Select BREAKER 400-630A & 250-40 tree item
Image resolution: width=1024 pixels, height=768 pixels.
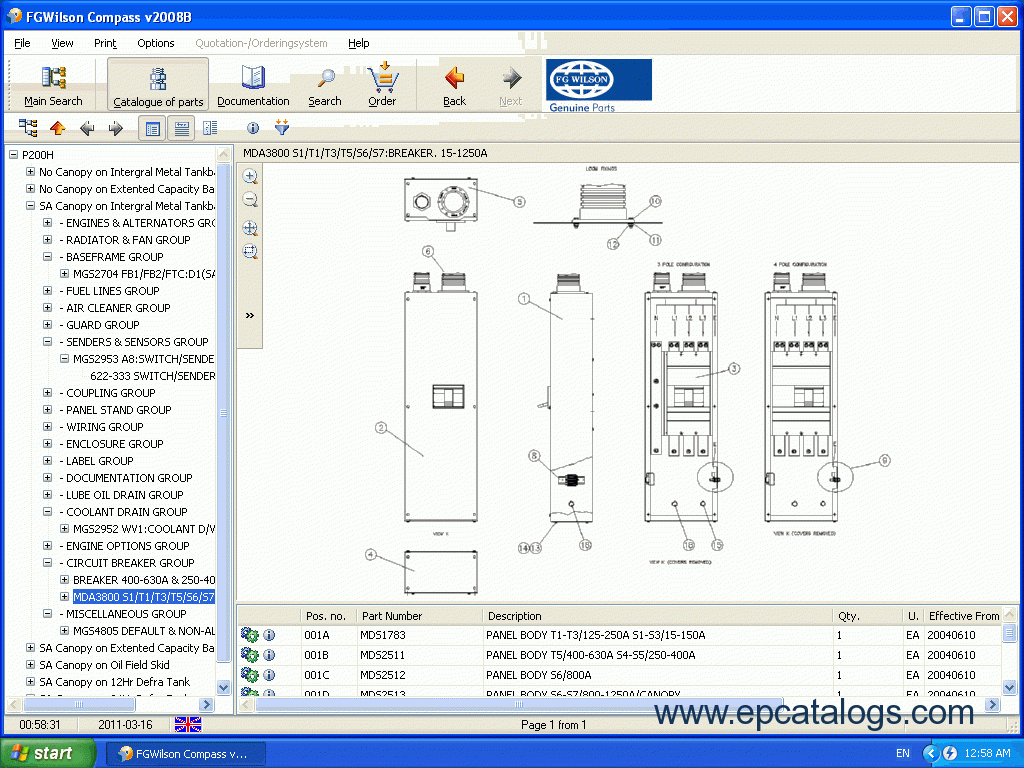pos(144,580)
